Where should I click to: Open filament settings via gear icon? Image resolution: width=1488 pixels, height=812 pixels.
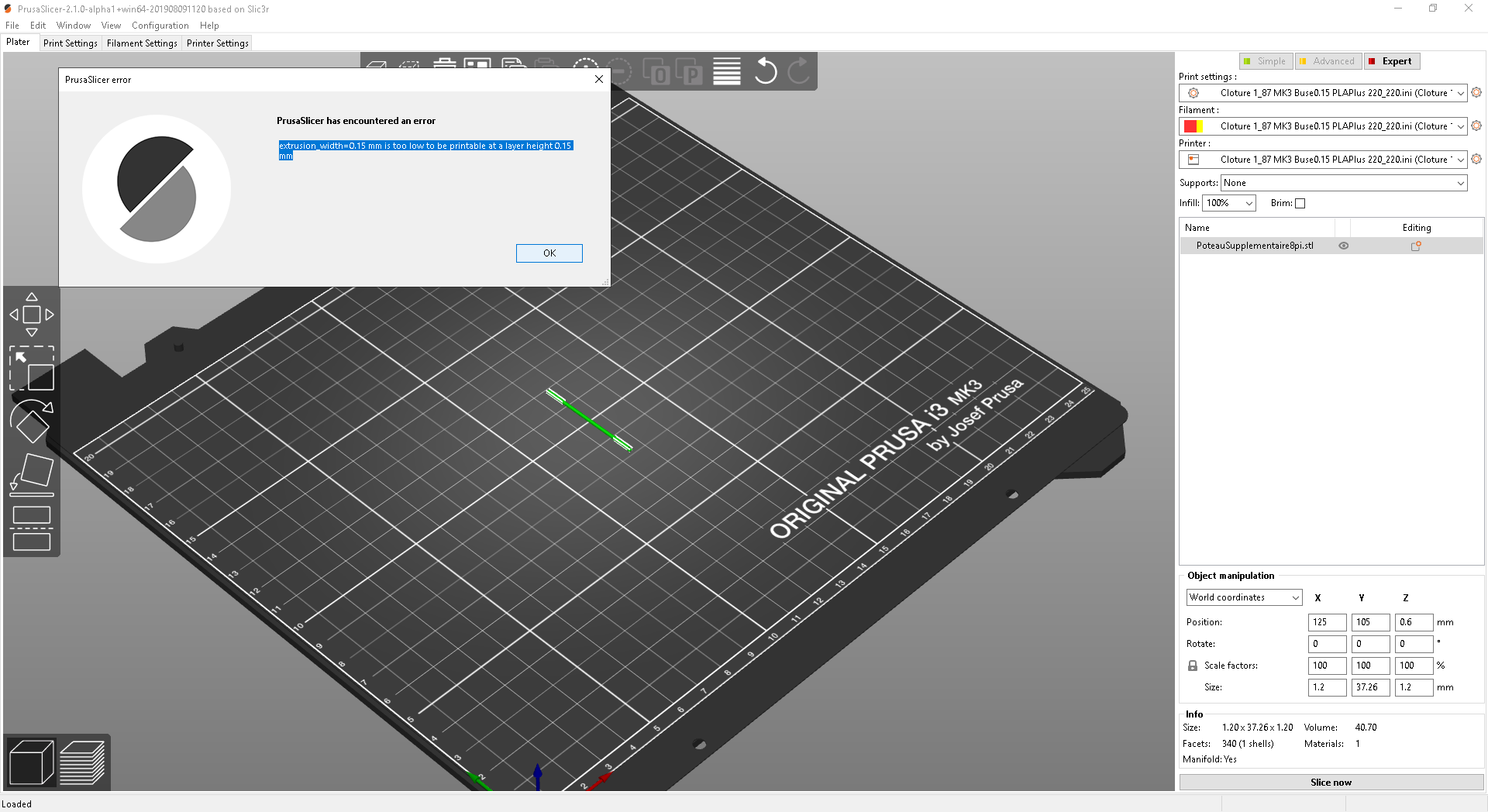1476,126
